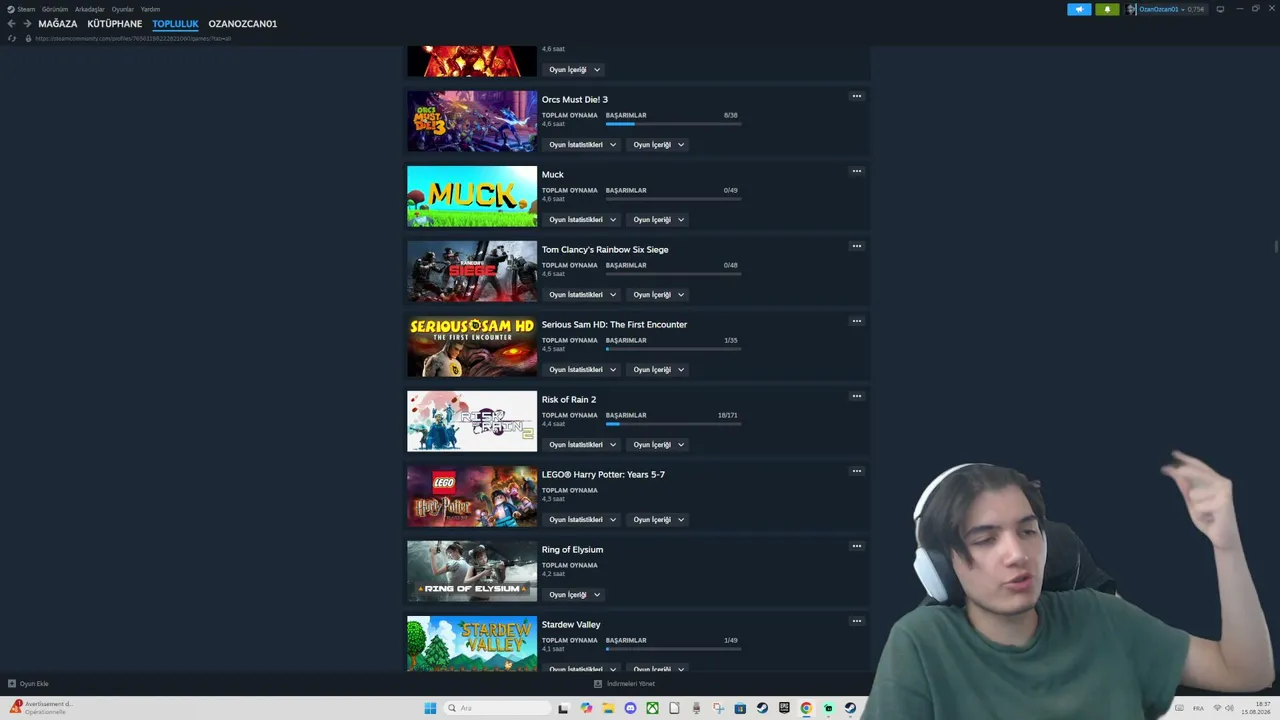Click the Serious Sam HD game thumbnail

(472, 346)
